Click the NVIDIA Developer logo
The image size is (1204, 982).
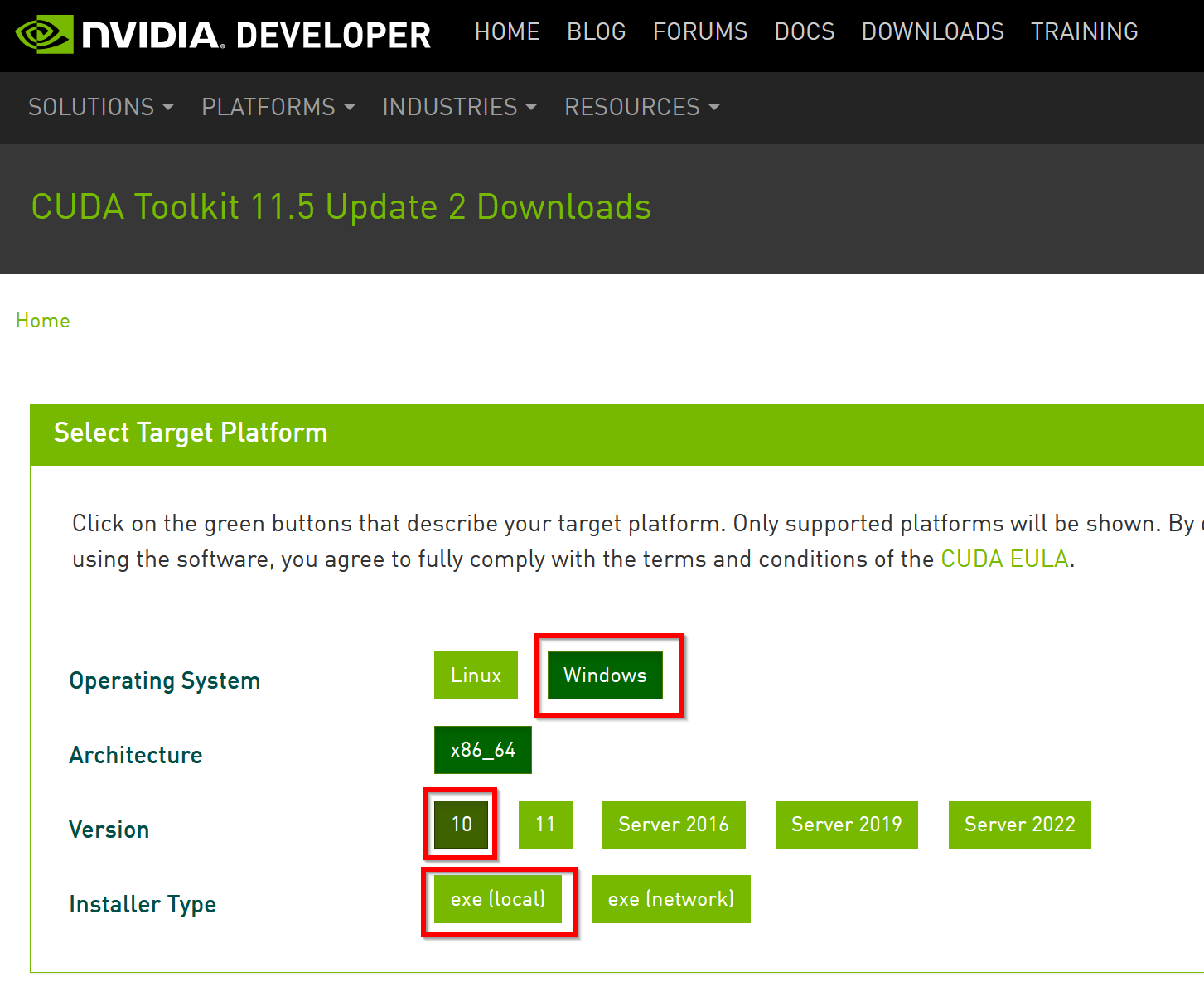coord(224,35)
